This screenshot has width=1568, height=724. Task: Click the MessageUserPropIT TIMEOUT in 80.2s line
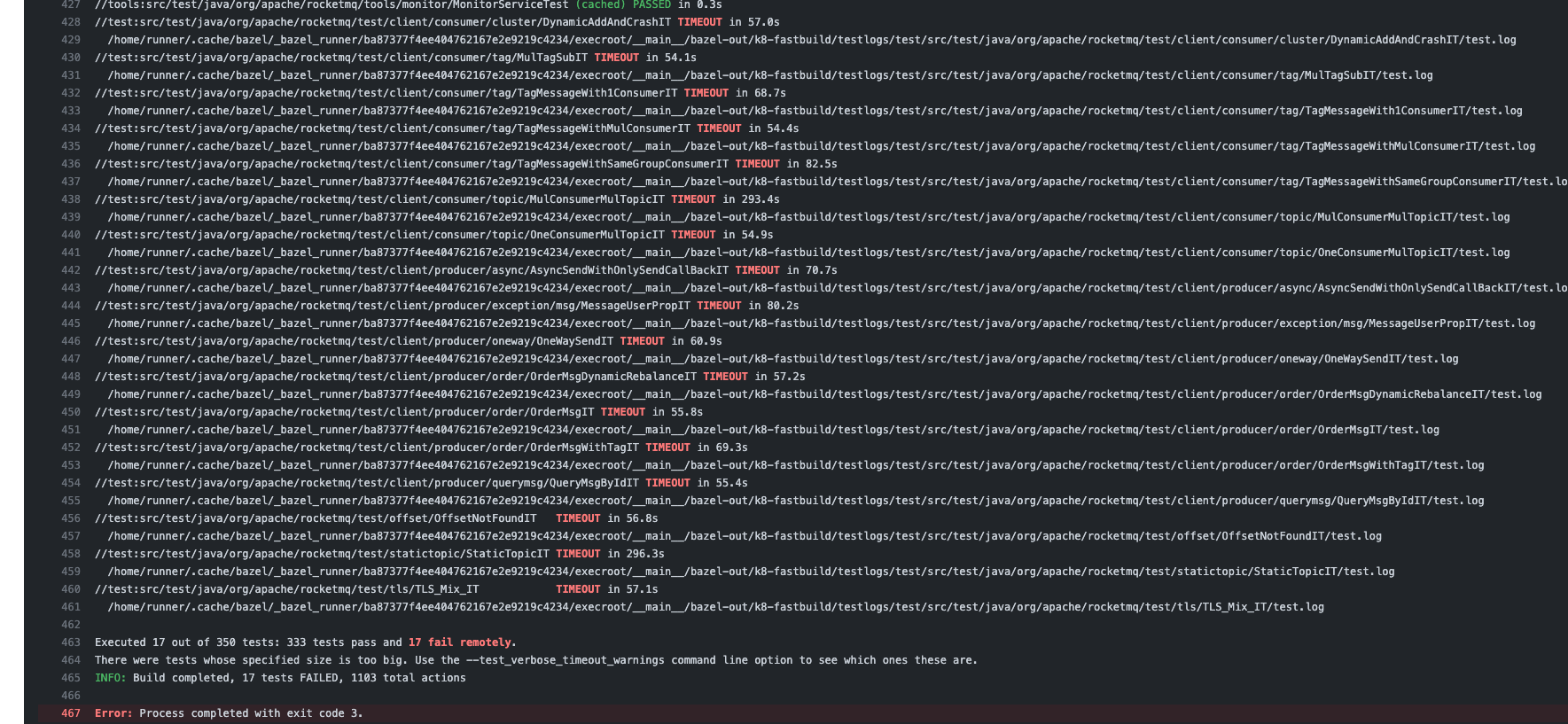click(447, 306)
